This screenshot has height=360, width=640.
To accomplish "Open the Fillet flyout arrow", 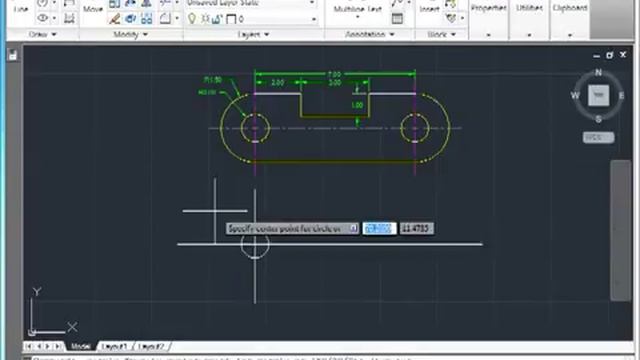I will 177,18.
